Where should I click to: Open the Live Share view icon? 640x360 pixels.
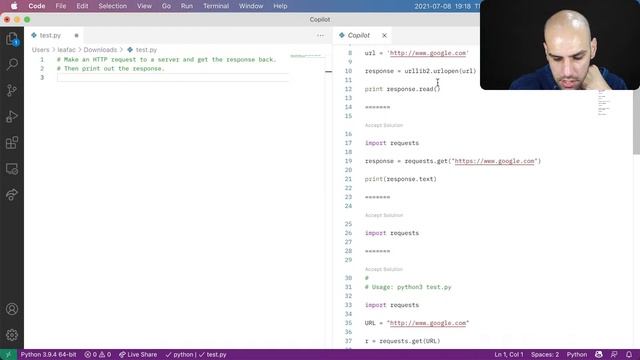pyautogui.click(x=12, y=195)
